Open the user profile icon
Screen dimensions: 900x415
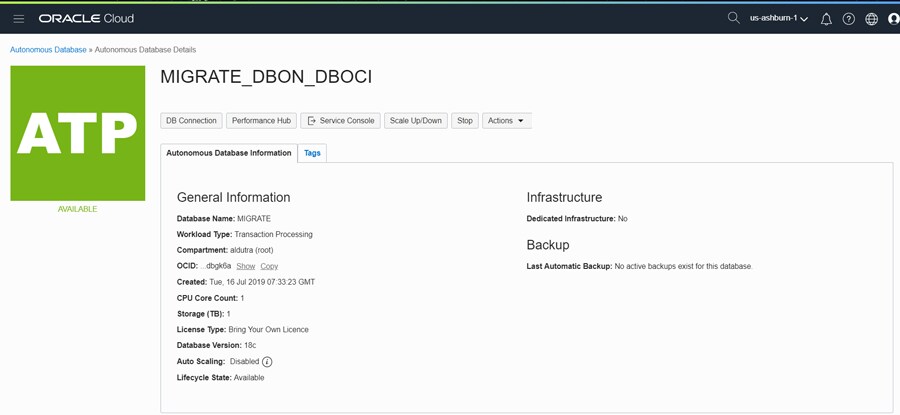(894, 19)
